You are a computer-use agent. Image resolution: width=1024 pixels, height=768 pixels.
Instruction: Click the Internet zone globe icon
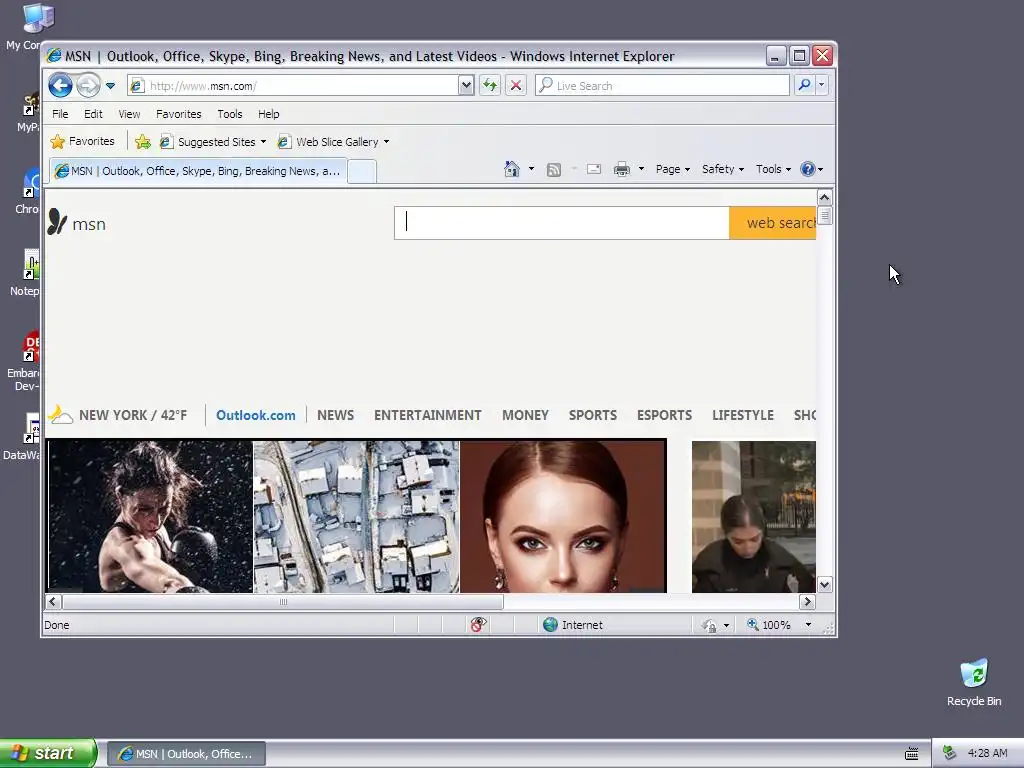coord(551,625)
